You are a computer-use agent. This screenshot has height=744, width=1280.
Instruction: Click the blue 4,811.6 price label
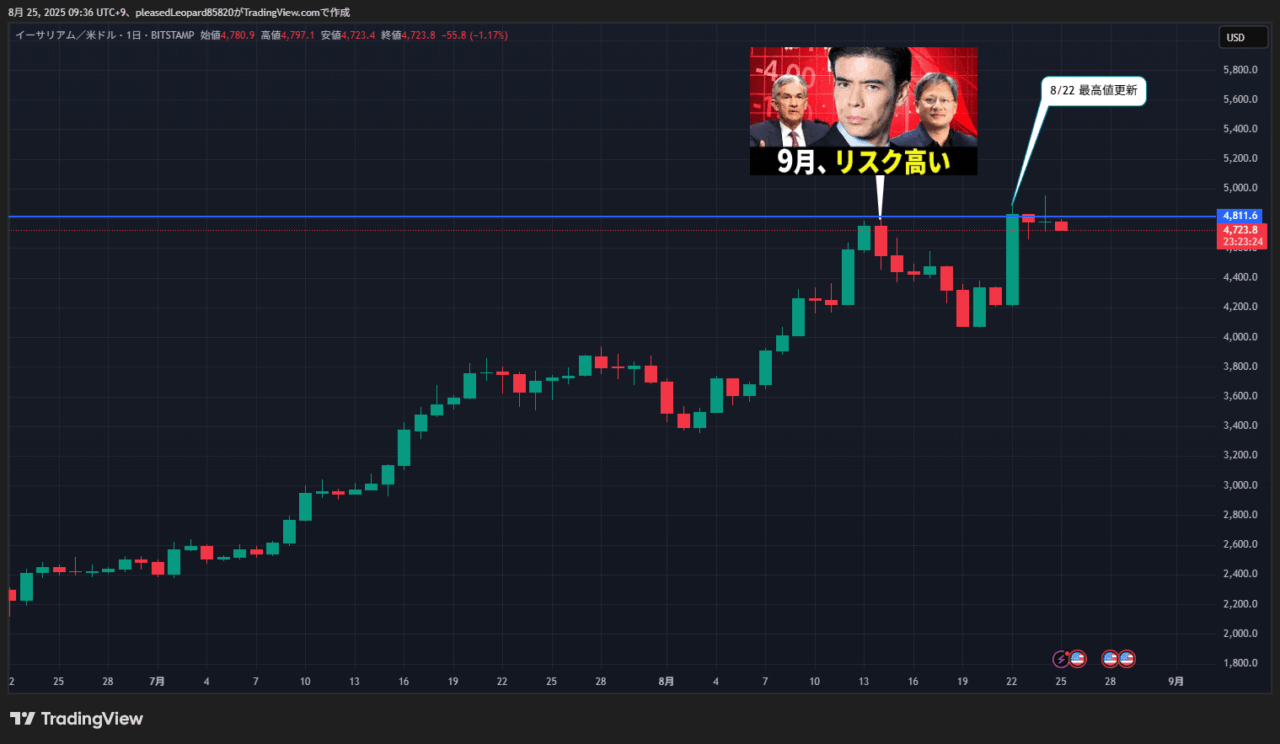point(1240,215)
